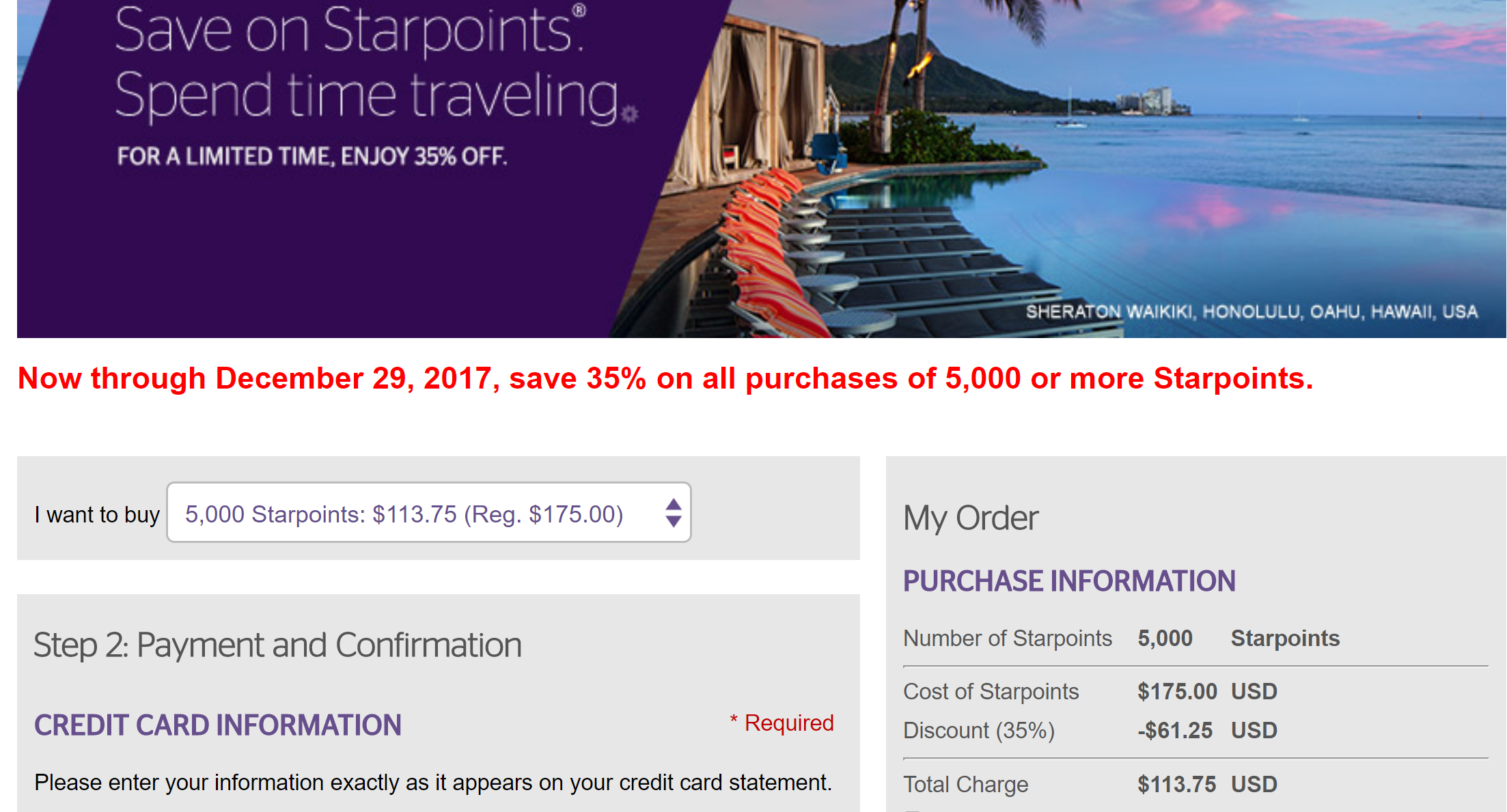Click the red December 29, 2017 promotion notice
The height and width of the screenshot is (812, 1507).
coord(665,378)
